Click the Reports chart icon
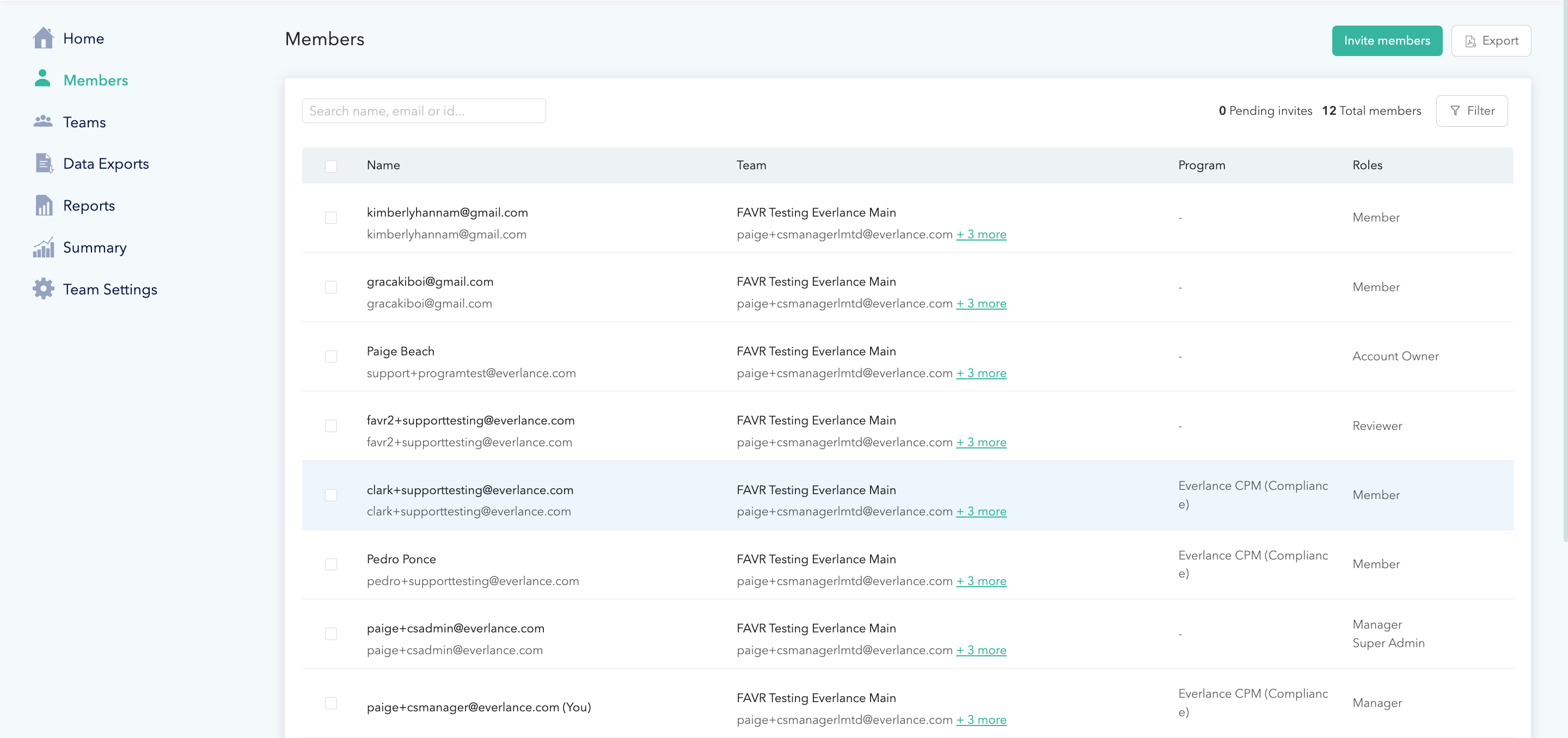Image resolution: width=1568 pixels, height=738 pixels. click(x=44, y=205)
